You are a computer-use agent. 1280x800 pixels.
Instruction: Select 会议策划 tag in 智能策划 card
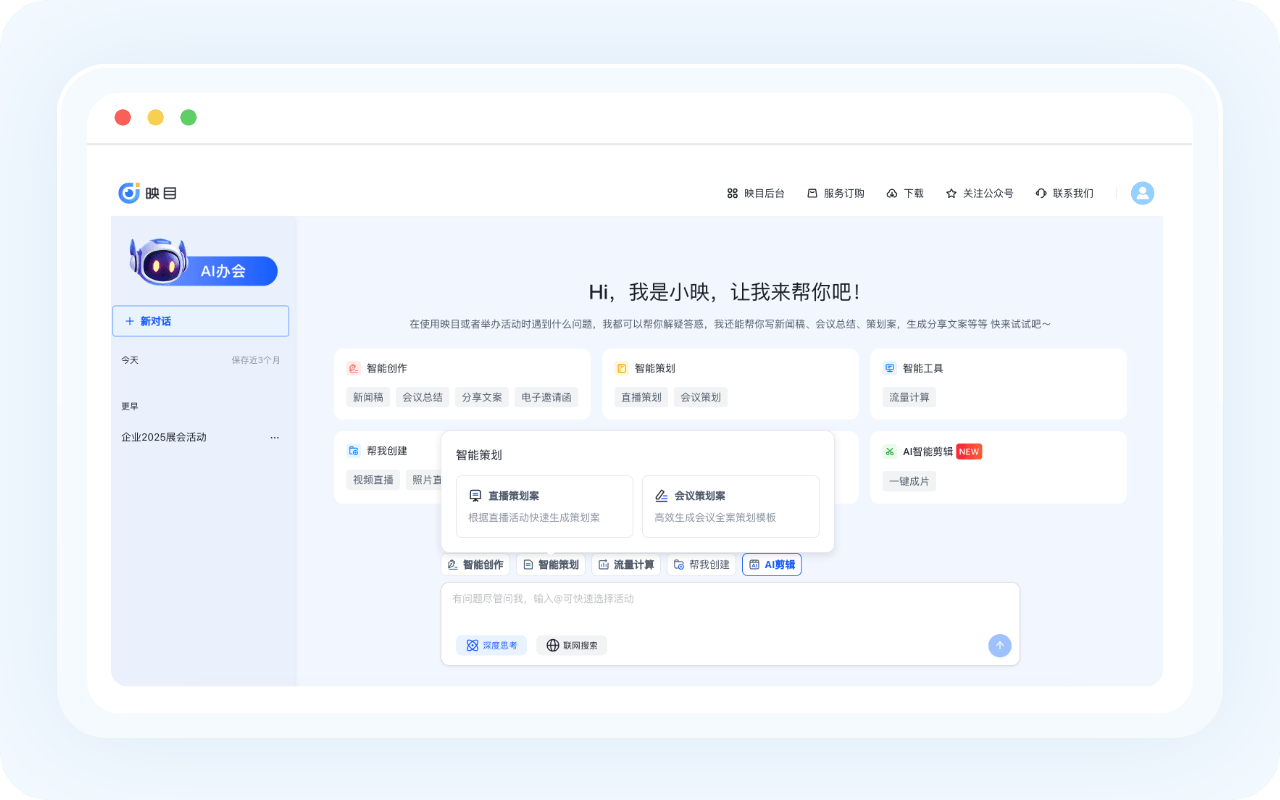click(700, 397)
